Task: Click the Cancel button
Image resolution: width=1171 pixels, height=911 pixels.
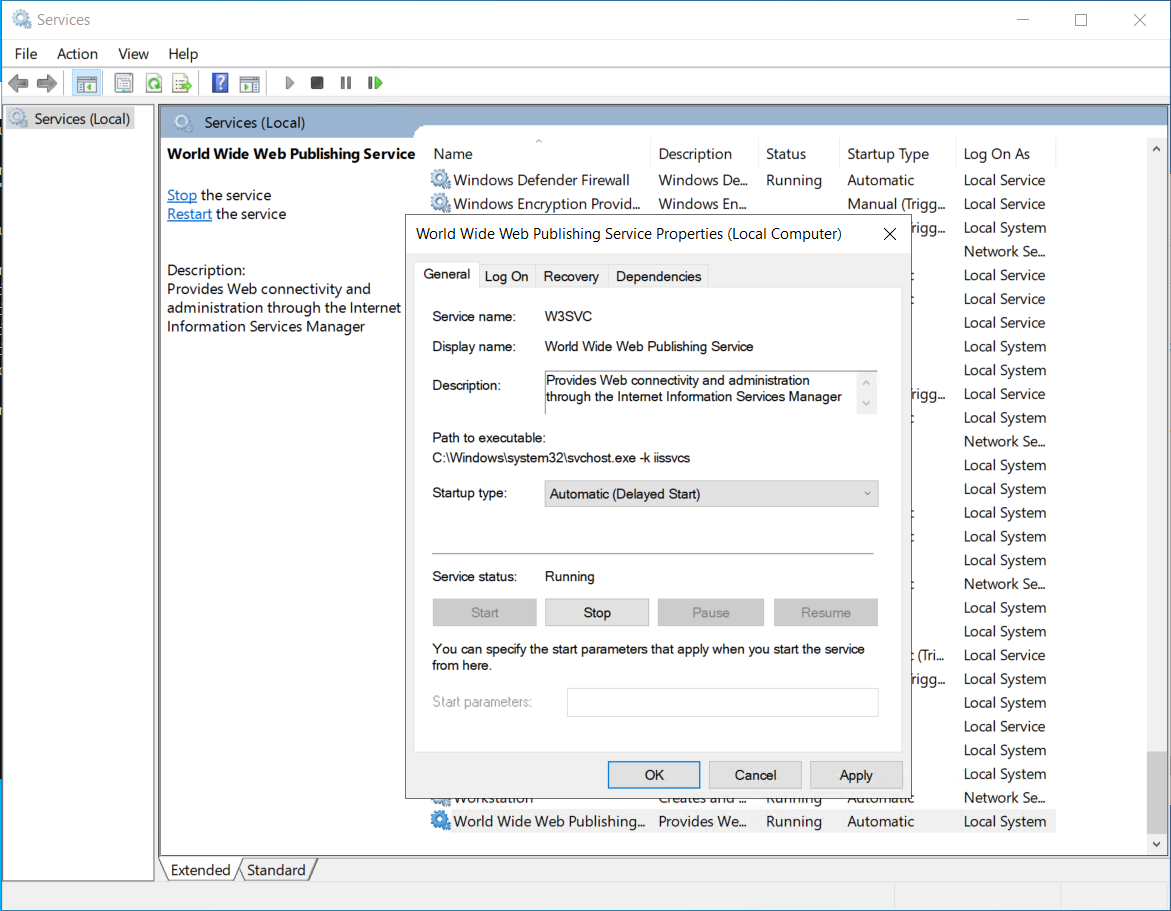Action: click(x=755, y=775)
